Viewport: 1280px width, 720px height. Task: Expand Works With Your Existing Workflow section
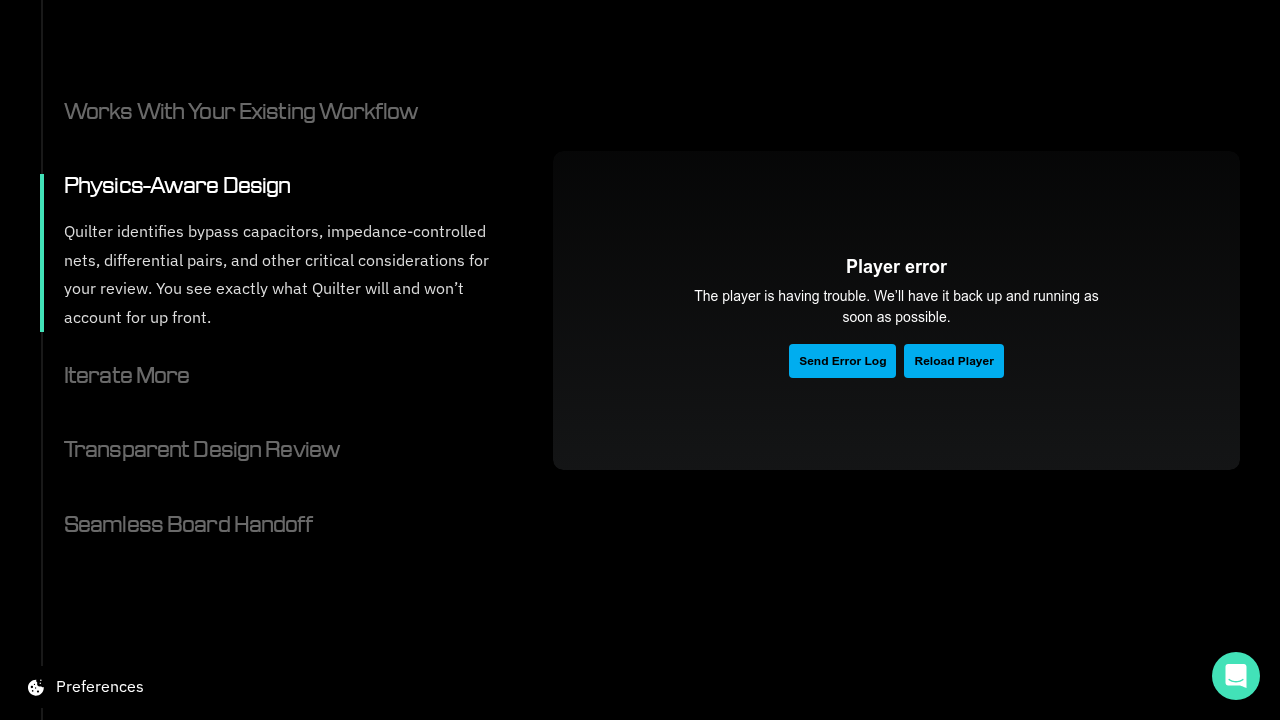click(240, 111)
